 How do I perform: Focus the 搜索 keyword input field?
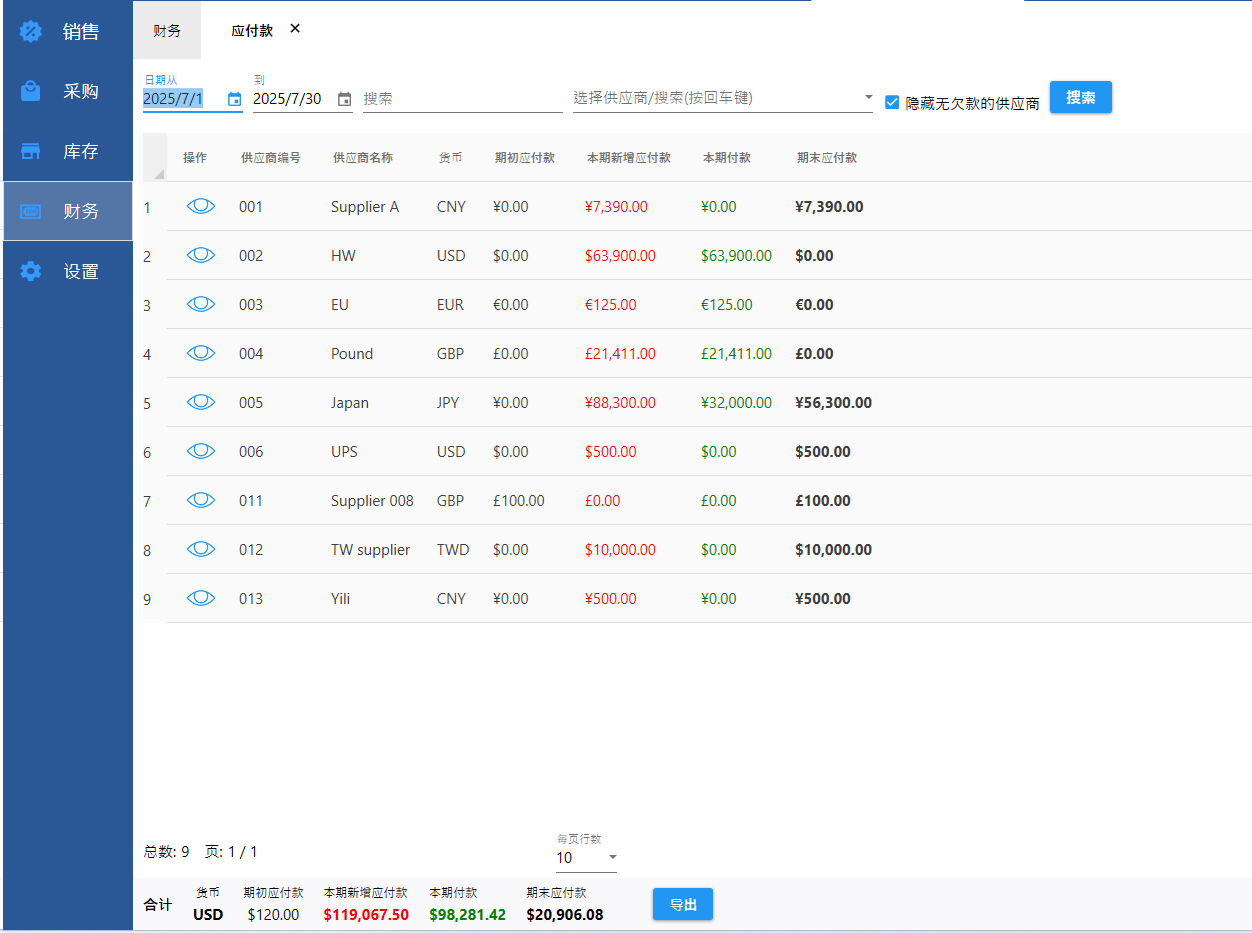click(462, 99)
